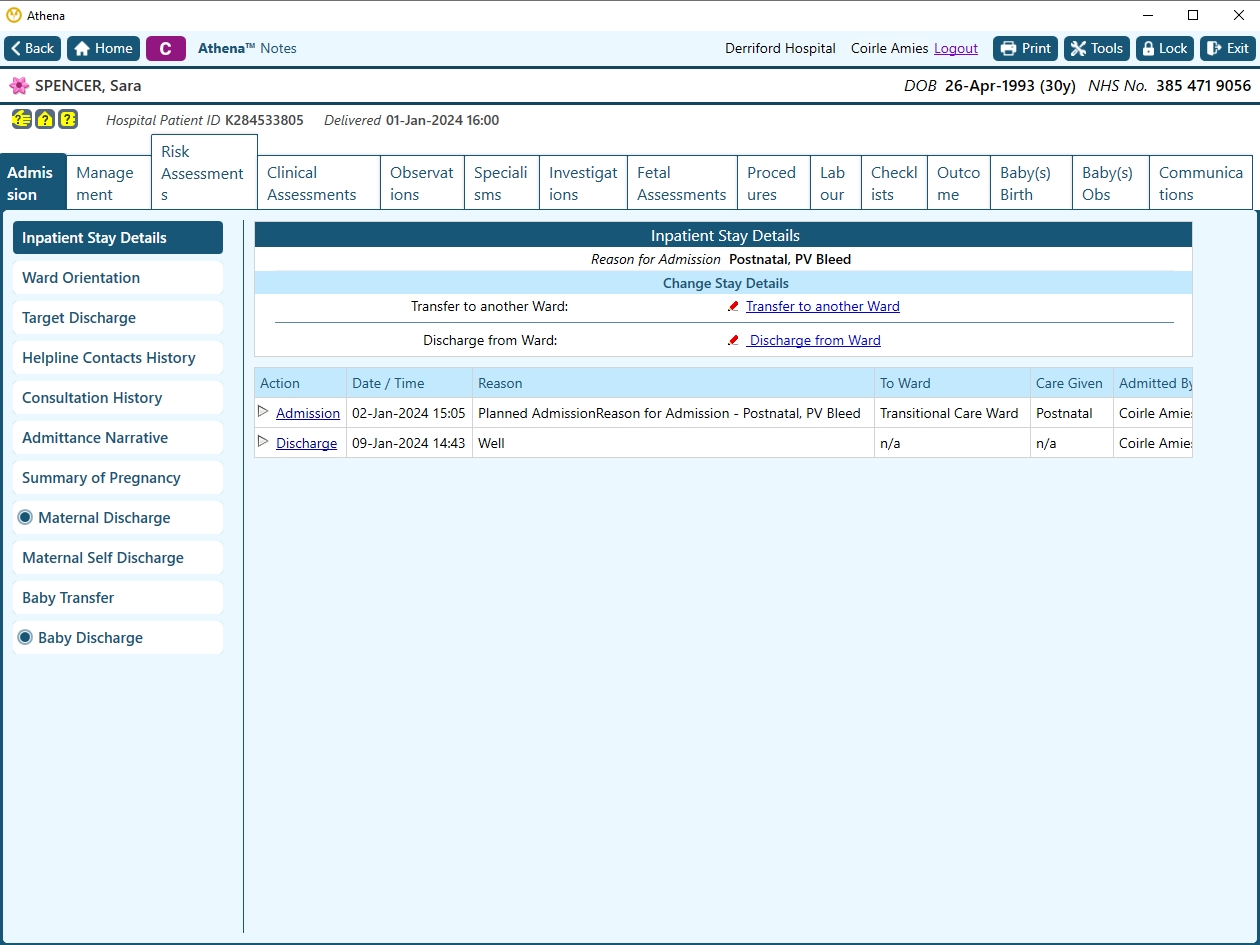Click the Care Given column header
The image size is (1260, 945).
click(x=1071, y=383)
